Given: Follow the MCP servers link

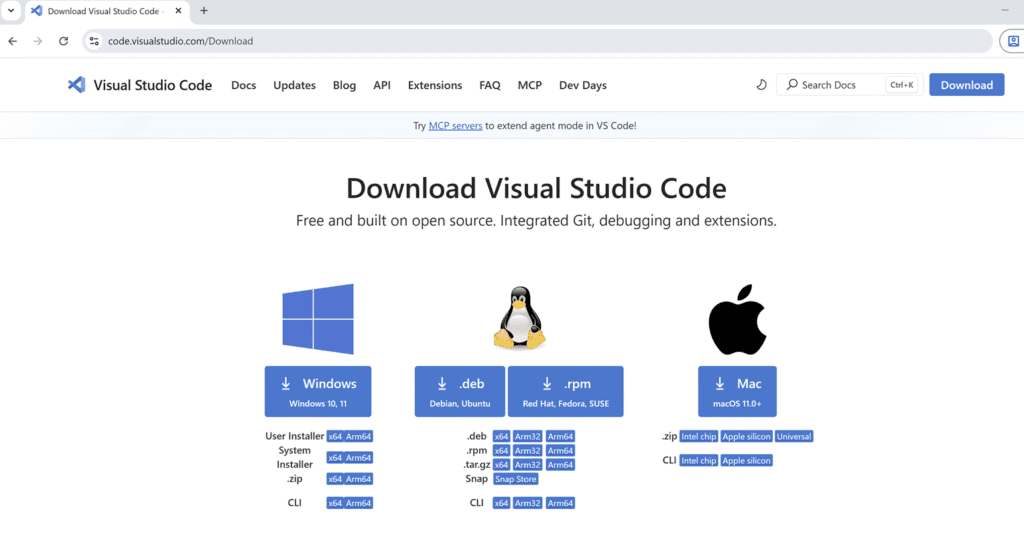Looking at the screenshot, I should pyautogui.click(x=455, y=125).
